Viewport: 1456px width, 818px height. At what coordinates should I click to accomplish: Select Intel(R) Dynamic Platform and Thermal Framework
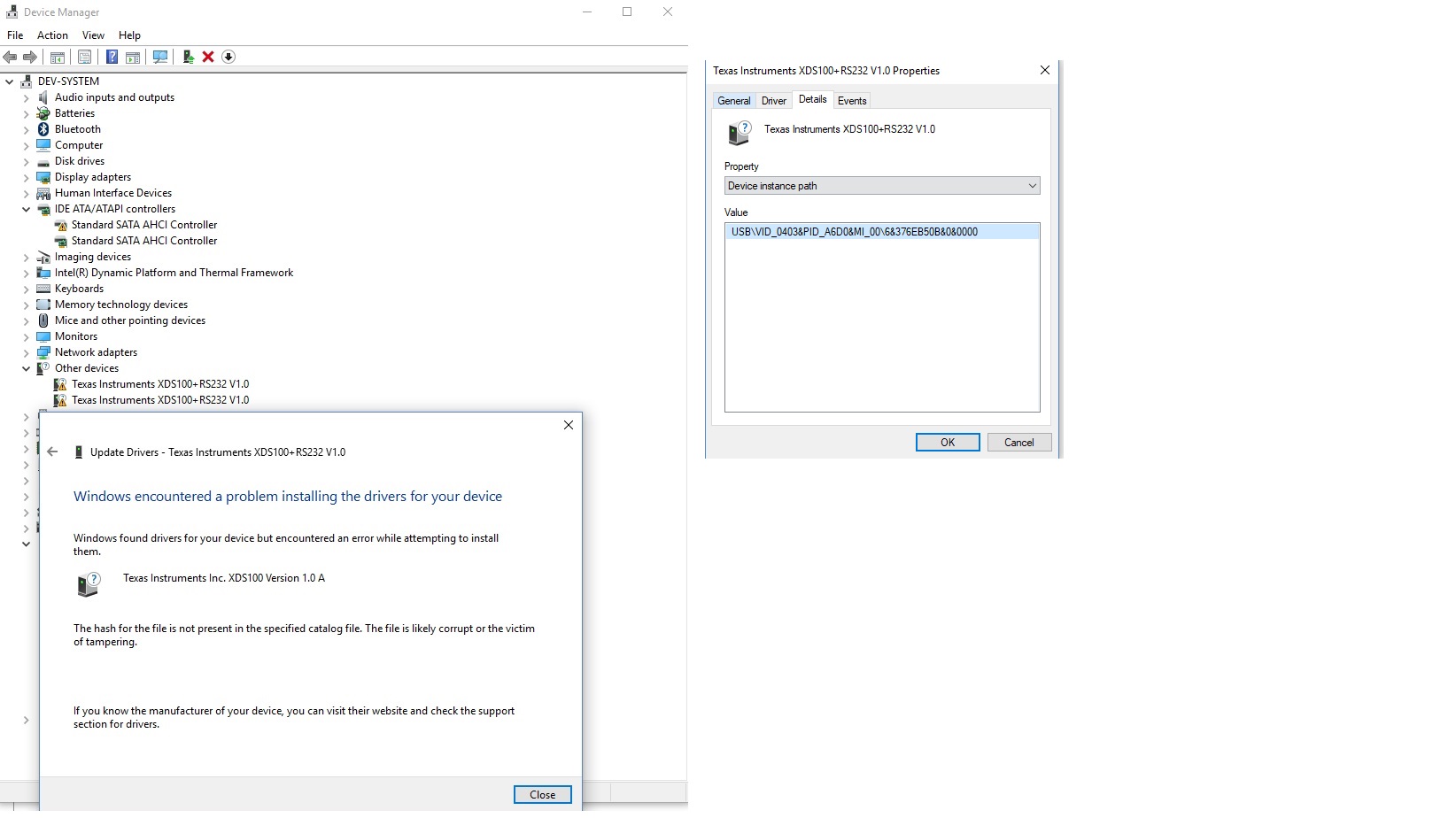pos(174,273)
